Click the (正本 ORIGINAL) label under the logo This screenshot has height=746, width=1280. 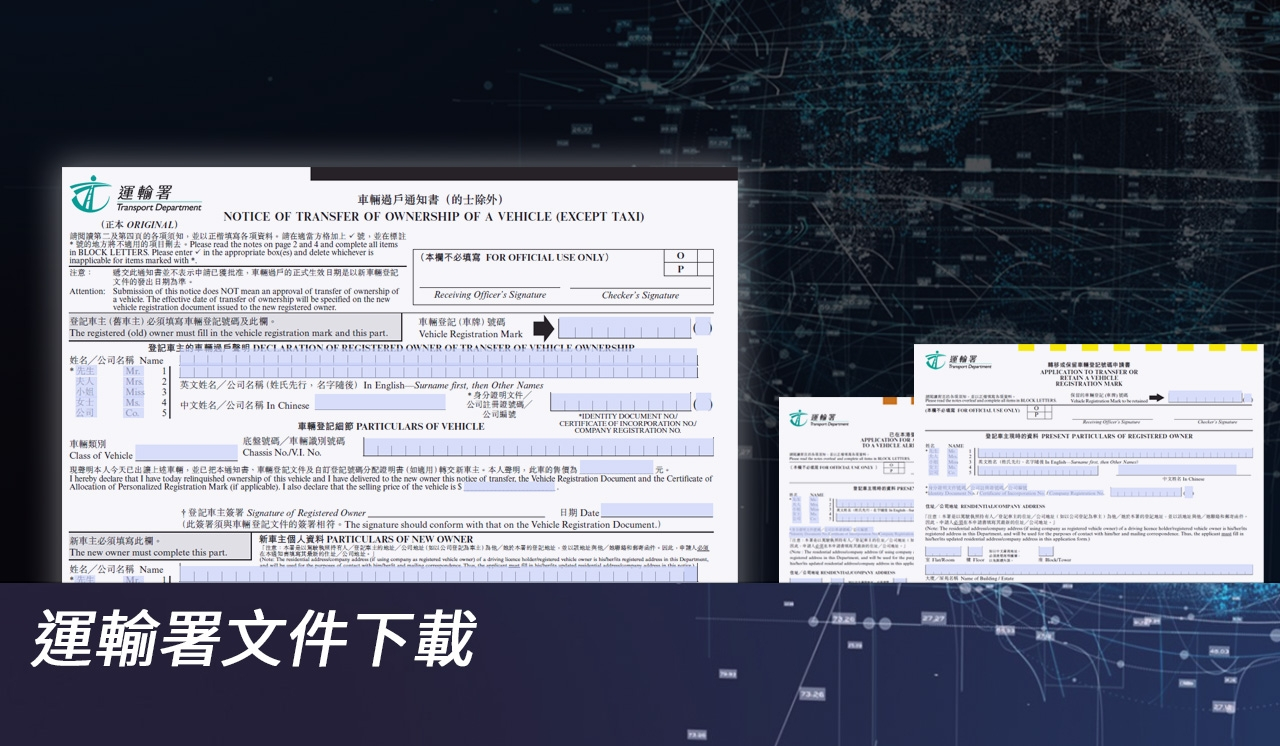tap(139, 225)
